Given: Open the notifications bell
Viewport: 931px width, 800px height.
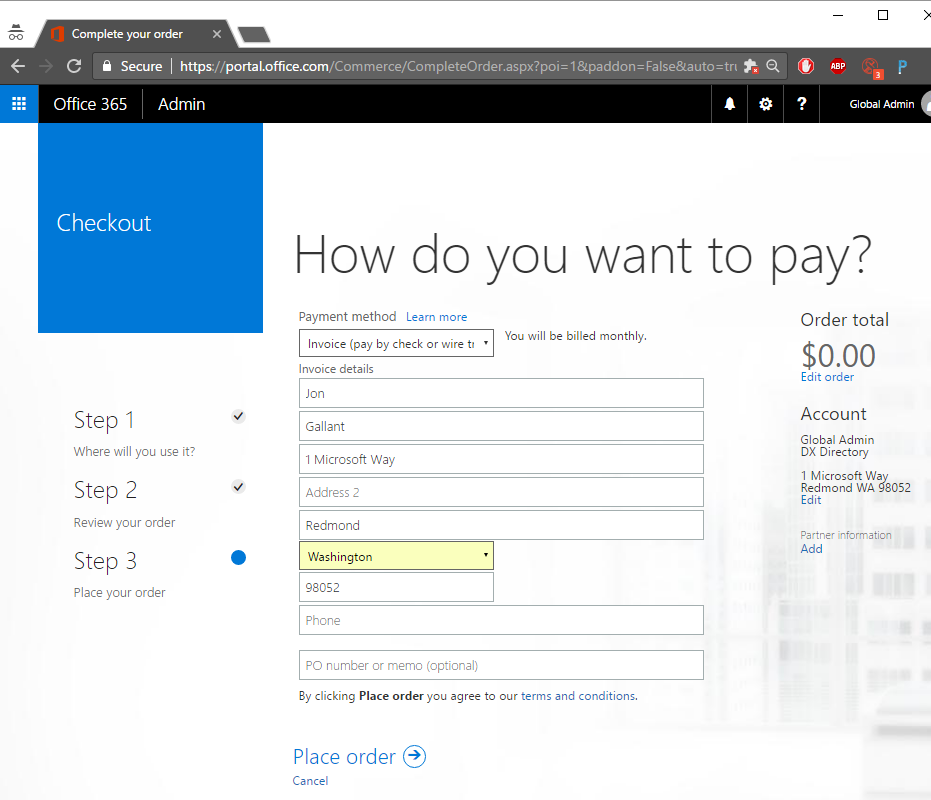Looking at the screenshot, I should (730, 104).
